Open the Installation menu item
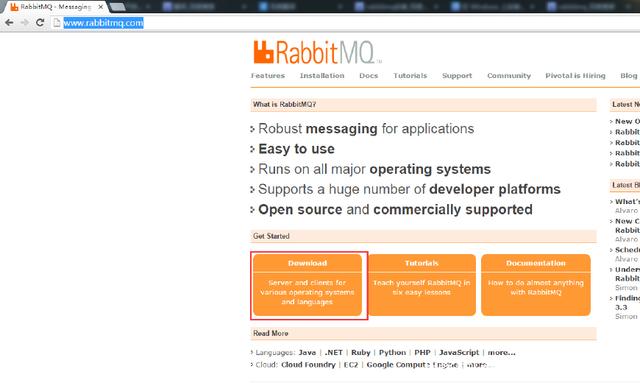This screenshot has height=383, width=640. [x=322, y=76]
